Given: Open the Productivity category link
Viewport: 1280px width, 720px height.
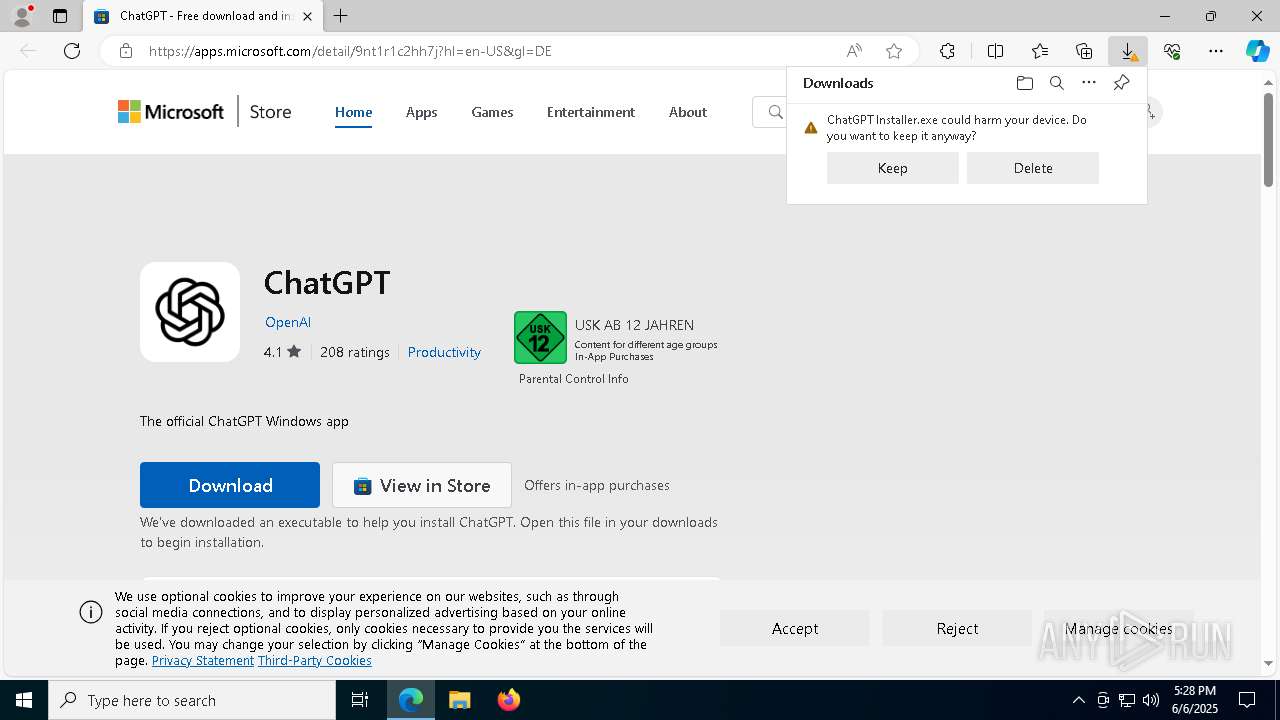Looking at the screenshot, I should tap(444, 352).
